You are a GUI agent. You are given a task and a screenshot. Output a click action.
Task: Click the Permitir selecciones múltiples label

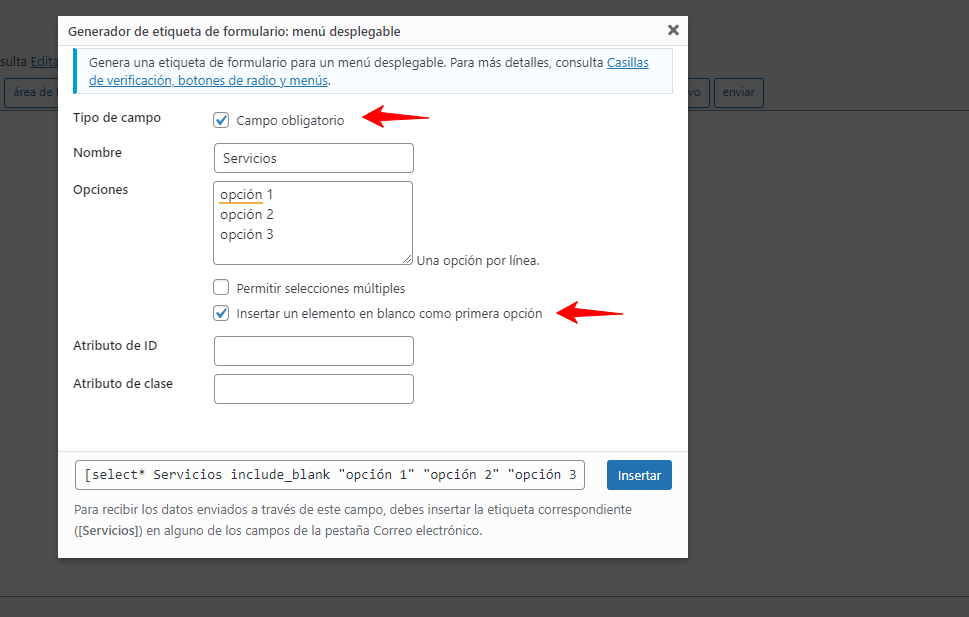pyautogui.click(x=321, y=289)
